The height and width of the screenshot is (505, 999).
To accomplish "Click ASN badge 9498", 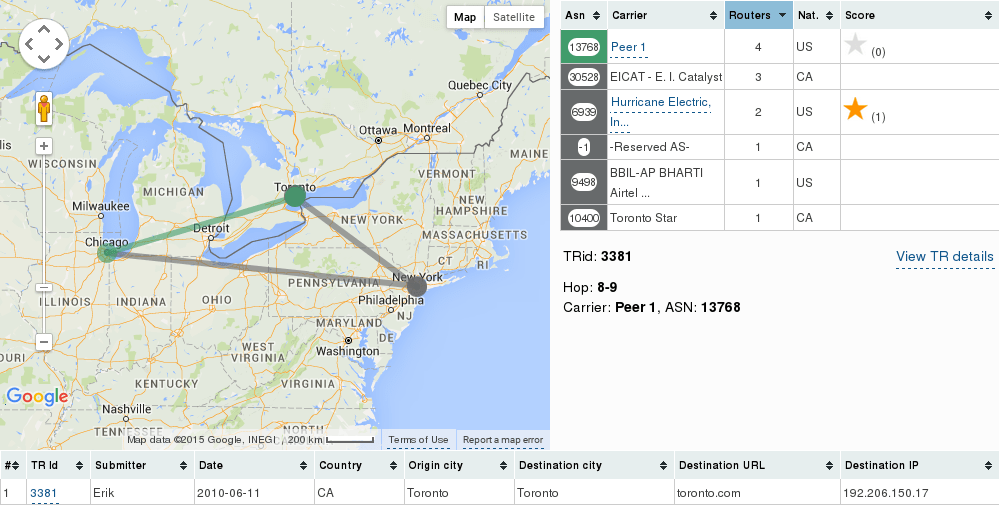I will (584, 182).
